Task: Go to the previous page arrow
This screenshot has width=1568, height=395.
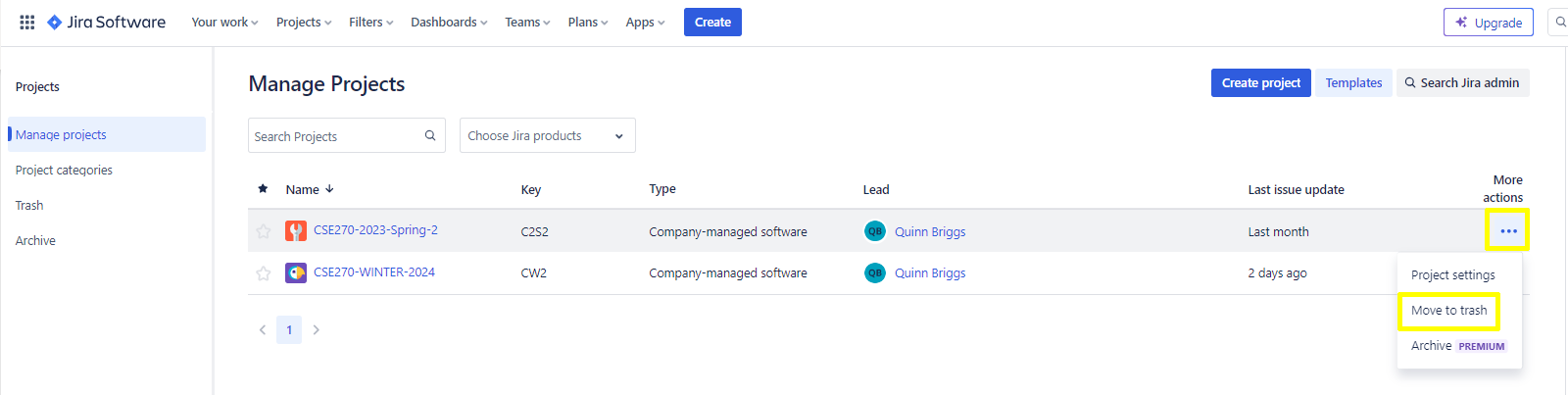Action: (x=263, y=330)
